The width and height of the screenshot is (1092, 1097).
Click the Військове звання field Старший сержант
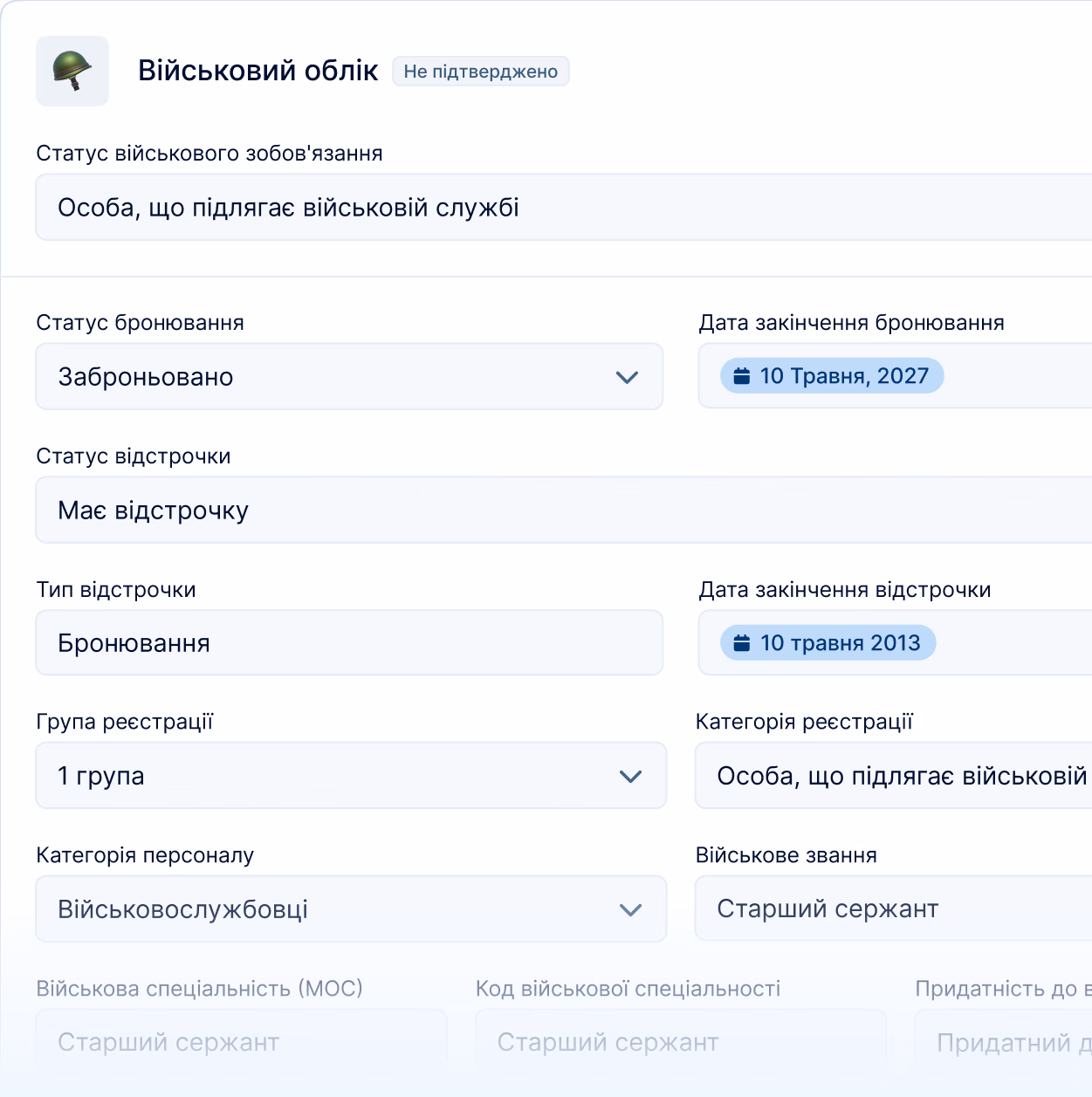894,908
